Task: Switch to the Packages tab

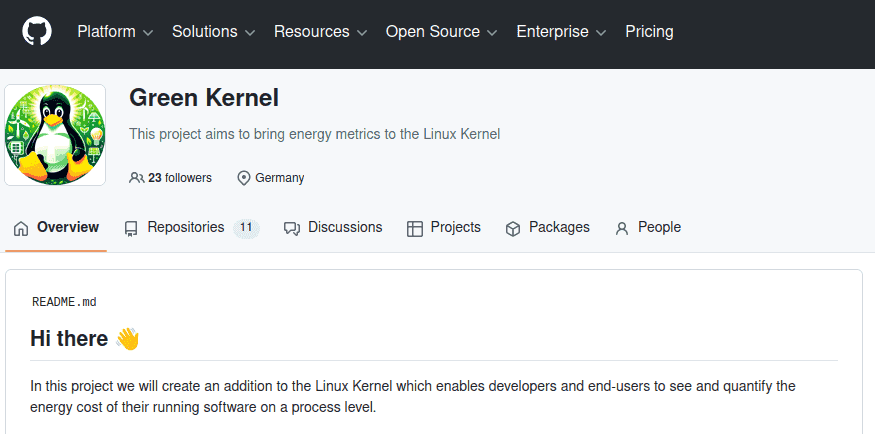Action: 547,228
